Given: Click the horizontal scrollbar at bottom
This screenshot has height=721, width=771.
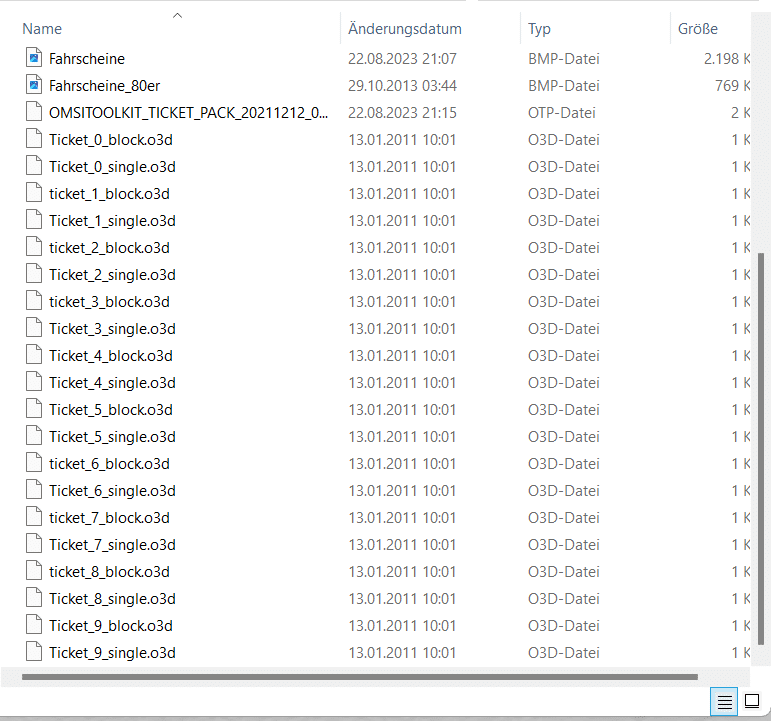Looking at the screenshot, I should coord(360,677).
